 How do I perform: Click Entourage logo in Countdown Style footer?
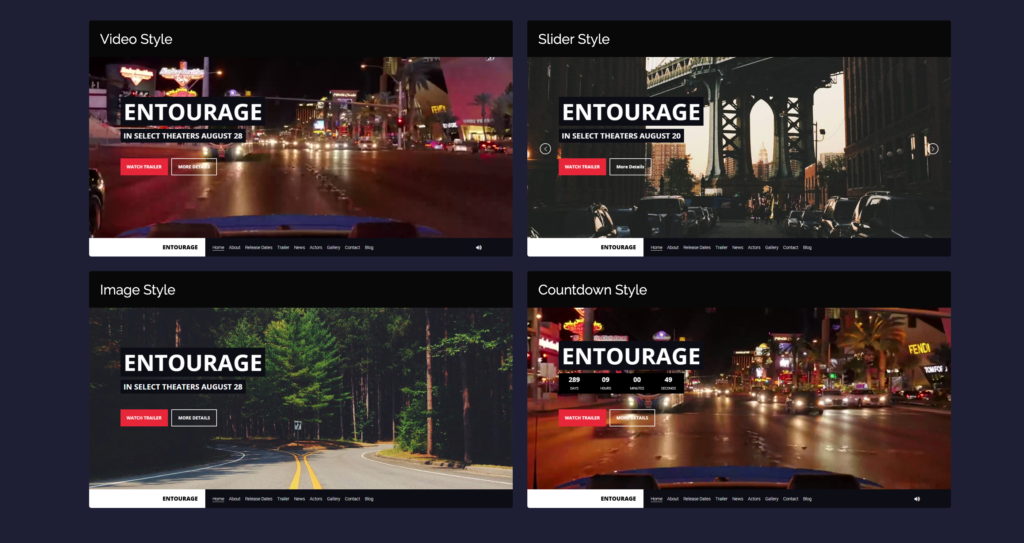pyautogui.click(x=618, y=498)
